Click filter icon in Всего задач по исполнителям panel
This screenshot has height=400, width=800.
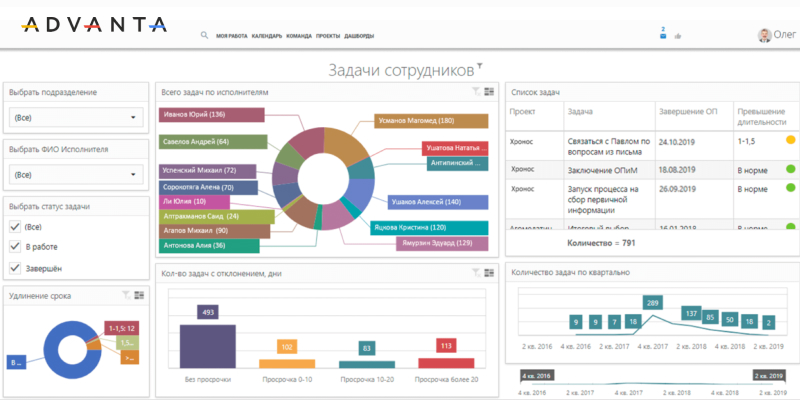tap(476, 92)
